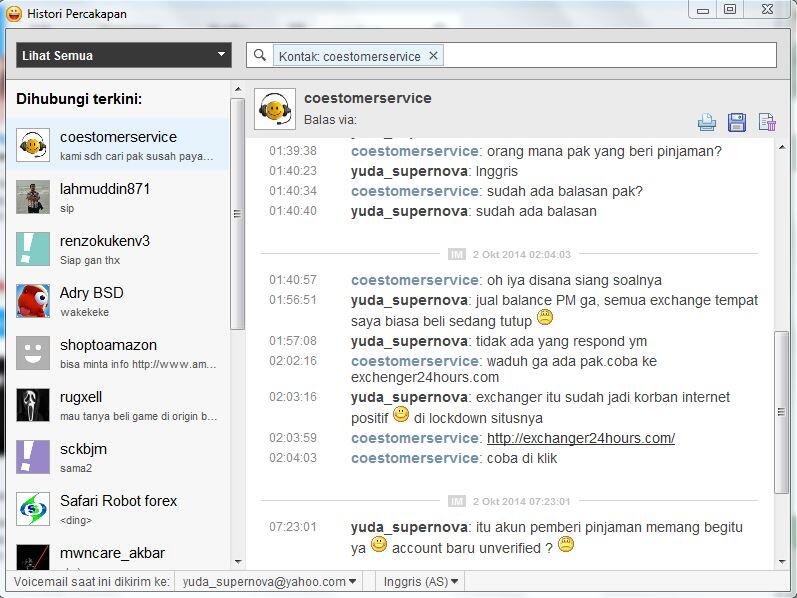Click 'Dihubungi terkini:' heading
The width and height of the screenshot is (797, 598).
click(79, 99)
